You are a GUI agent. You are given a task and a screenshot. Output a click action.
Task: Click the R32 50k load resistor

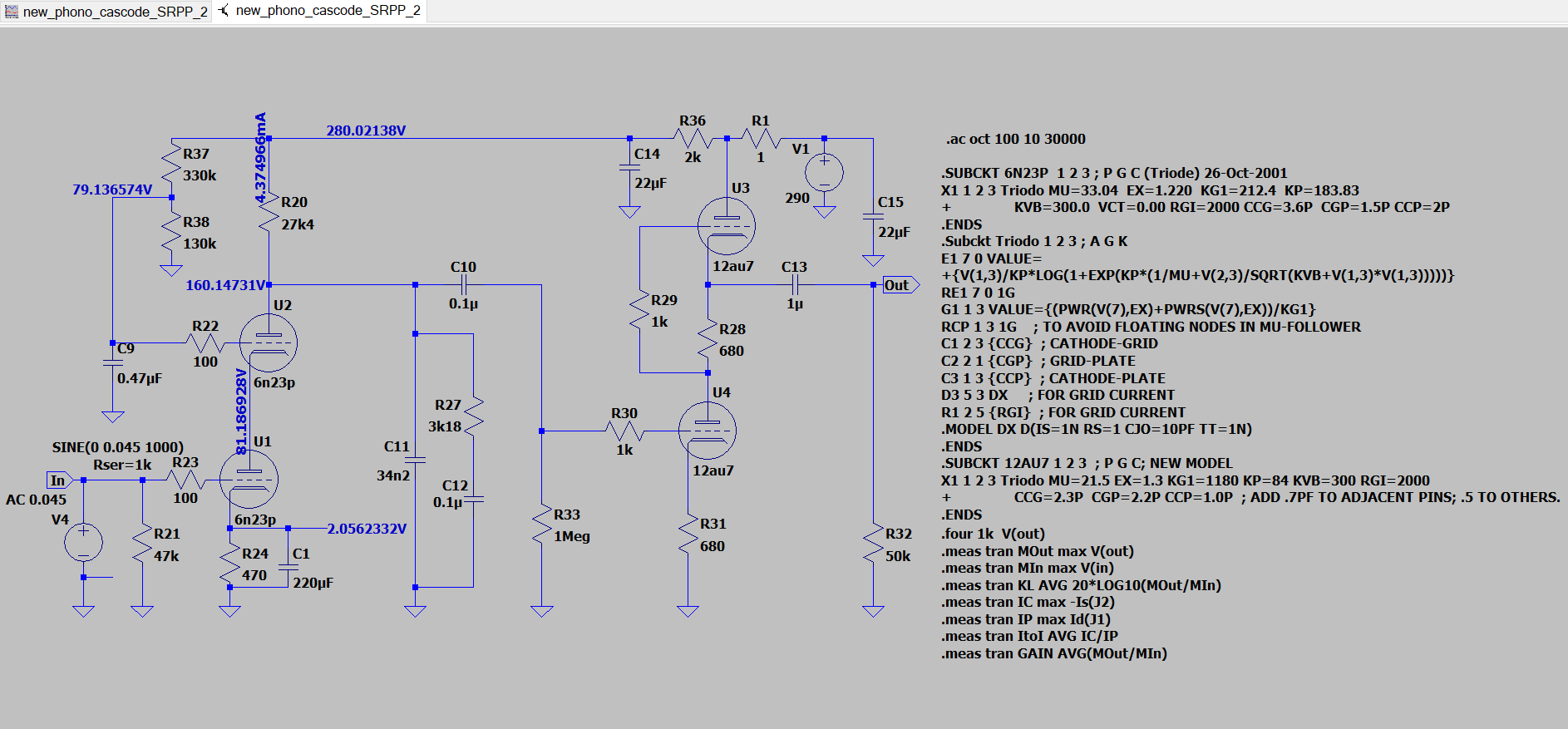(x=873, y=544)
